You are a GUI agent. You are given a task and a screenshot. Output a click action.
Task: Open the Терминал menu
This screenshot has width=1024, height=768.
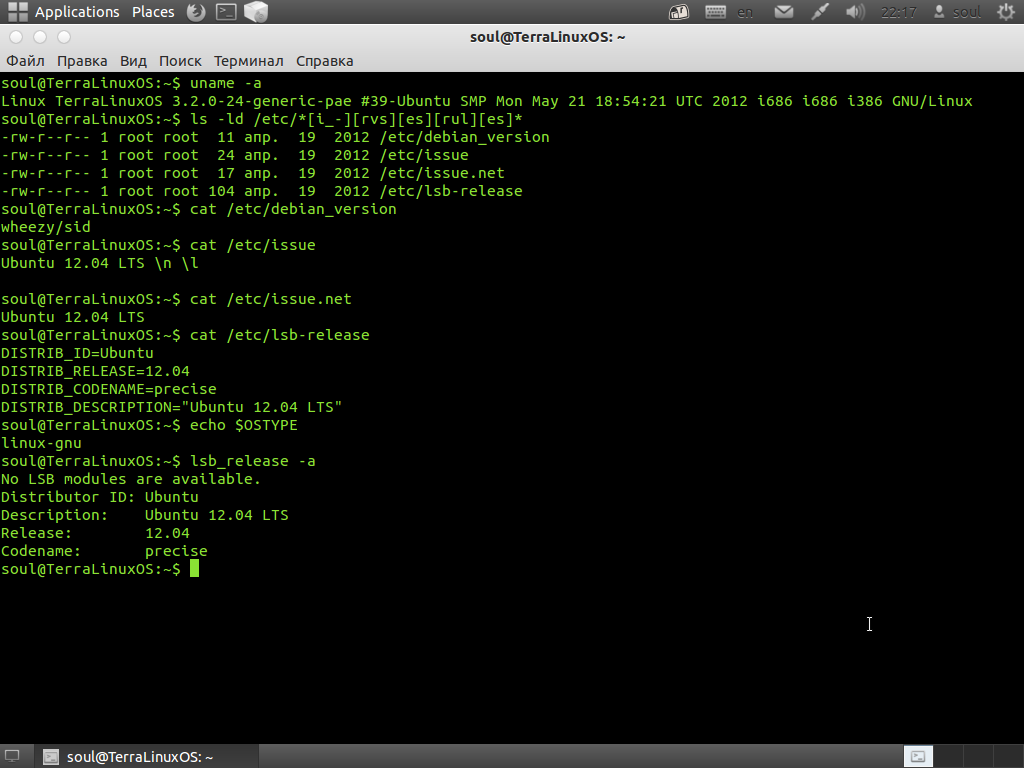(x=249, y=61)
